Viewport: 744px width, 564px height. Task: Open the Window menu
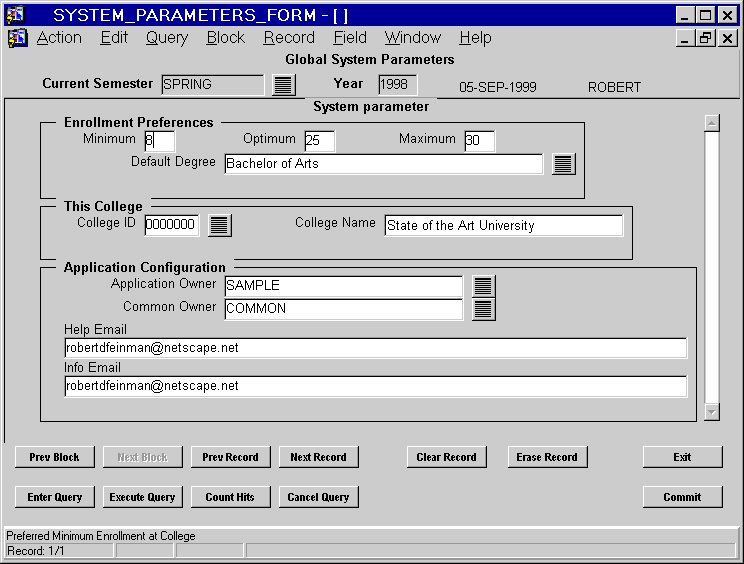coord(413,37)
